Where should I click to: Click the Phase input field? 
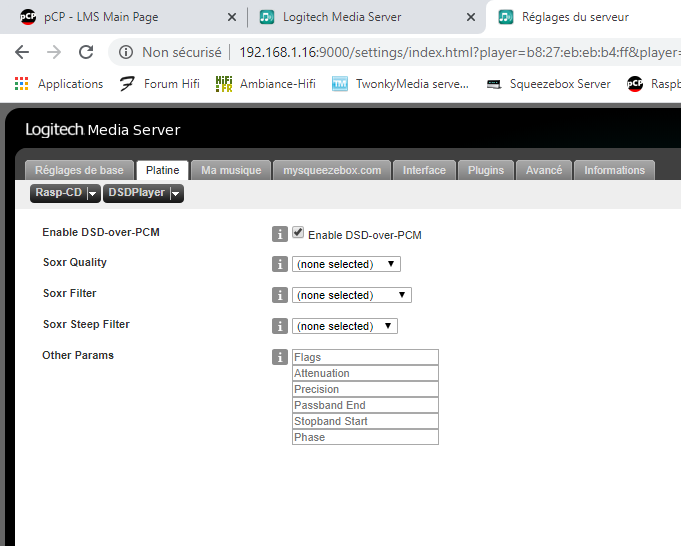365,437
